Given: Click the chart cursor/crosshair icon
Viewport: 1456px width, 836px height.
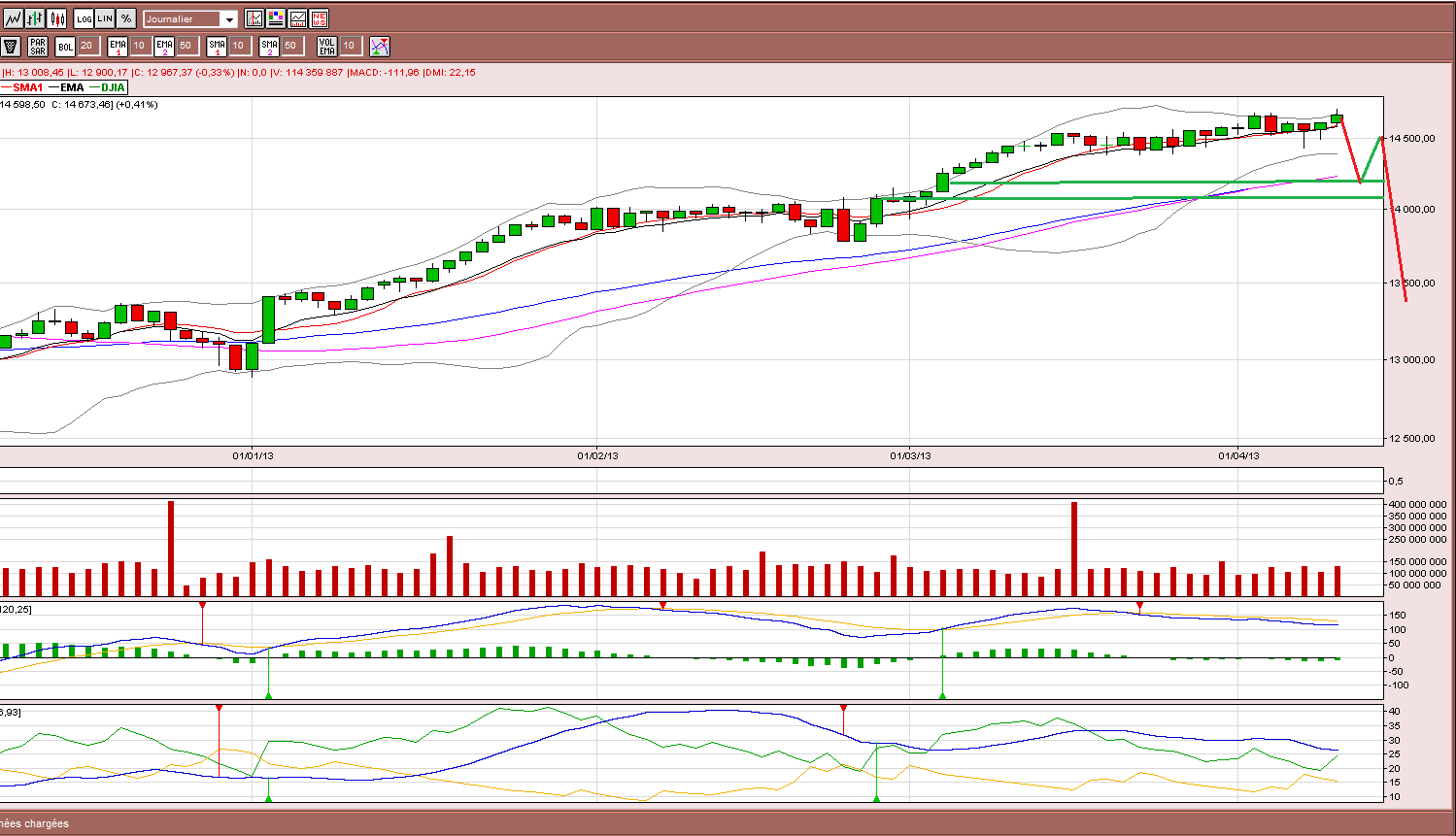Looking at the screenshot, I should tap(254, 18).
